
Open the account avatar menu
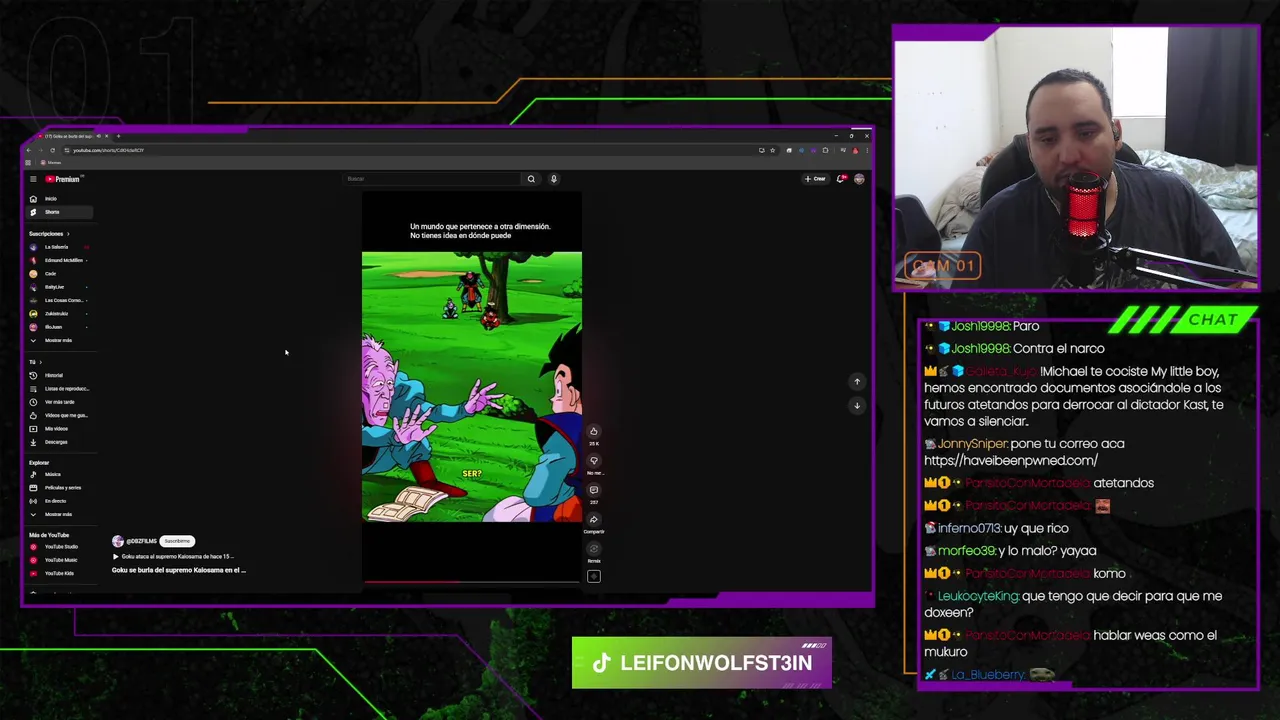click(x=859, y=179)
